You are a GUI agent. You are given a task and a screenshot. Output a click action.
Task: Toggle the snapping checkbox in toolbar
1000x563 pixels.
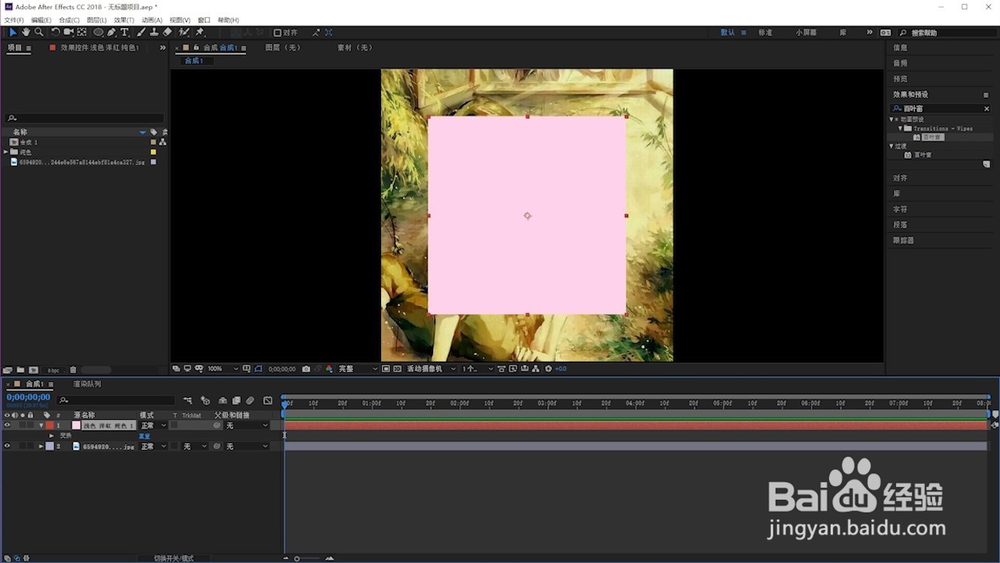277,33
